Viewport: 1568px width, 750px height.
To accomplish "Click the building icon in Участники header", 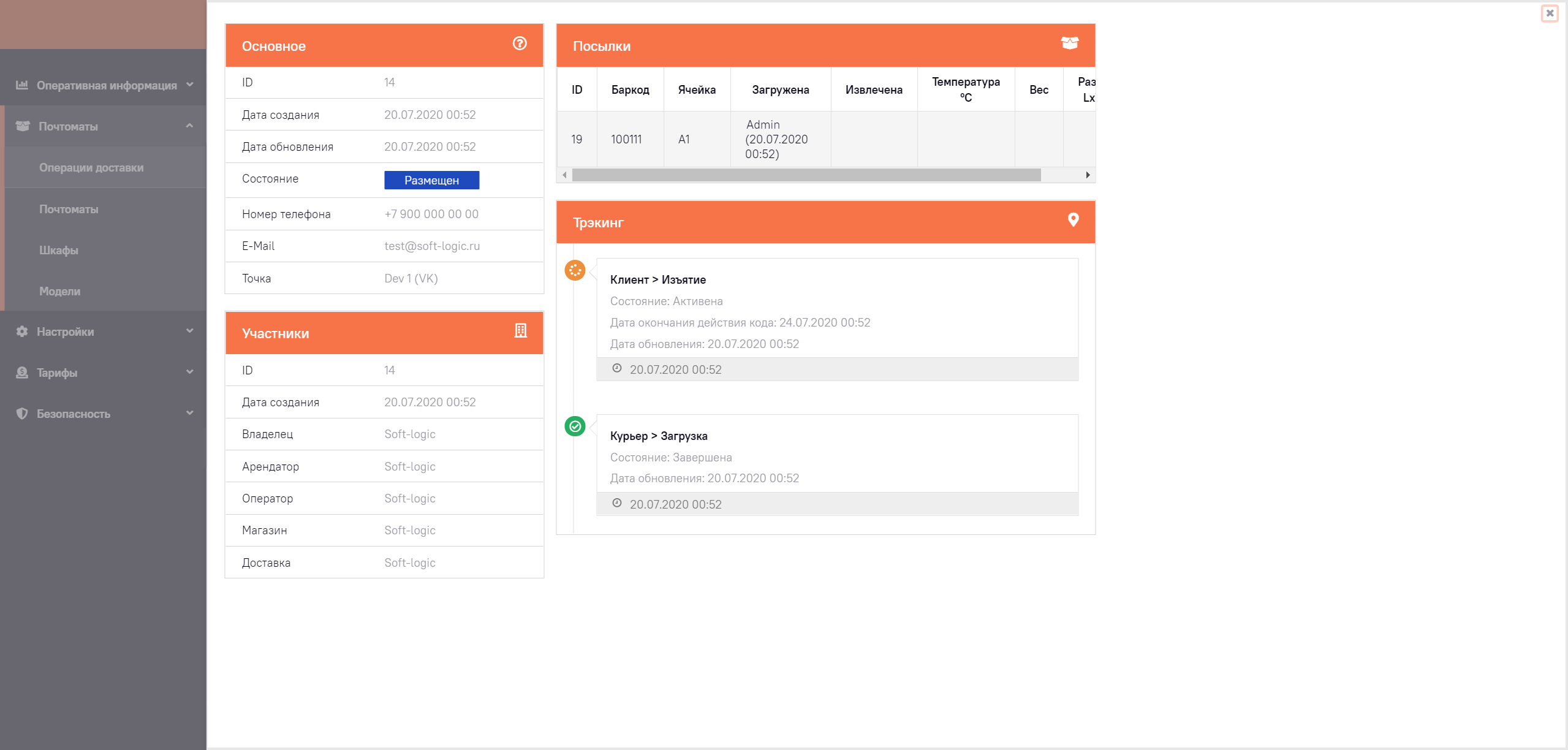I will (520, 331).
